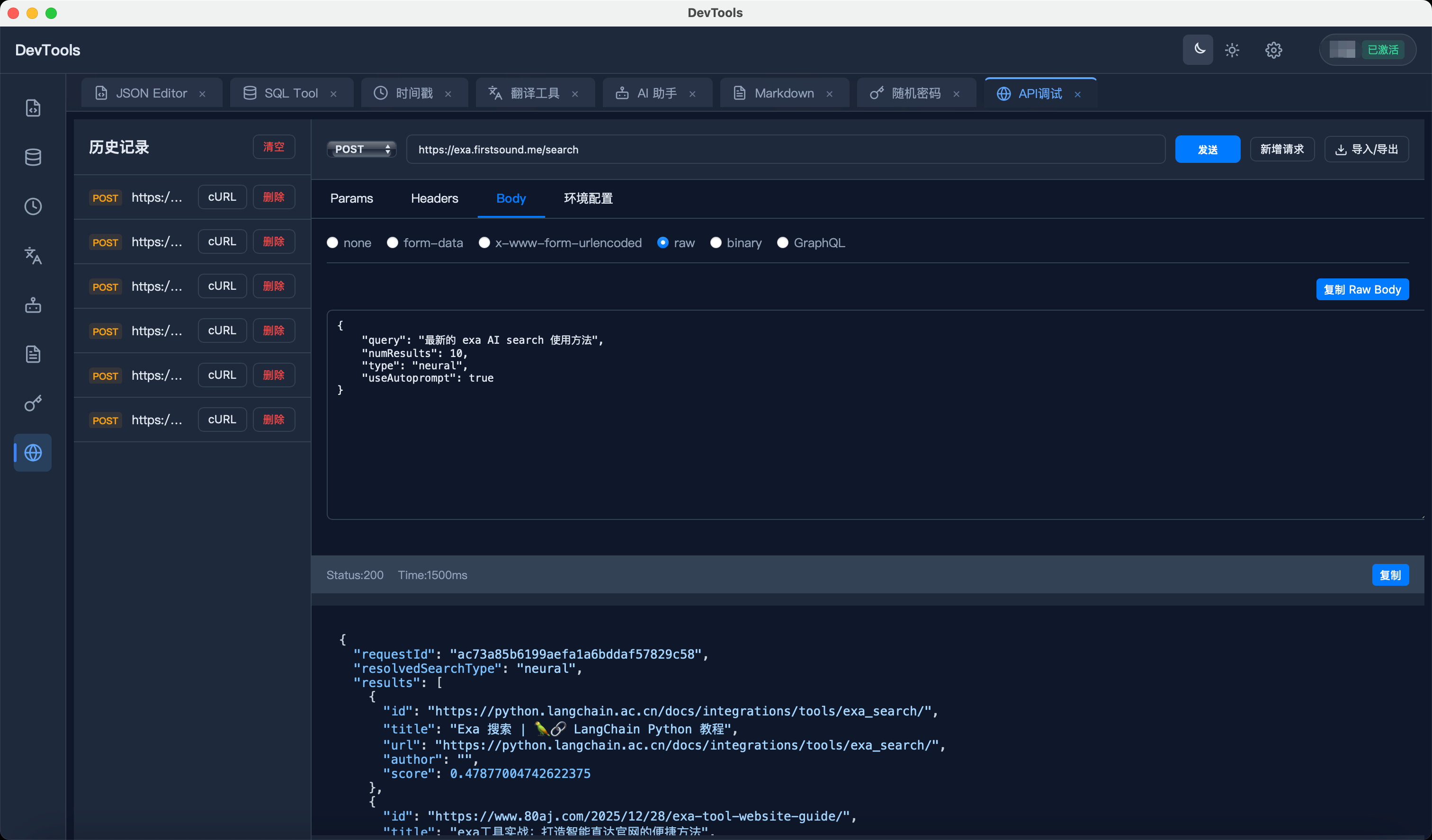Open settings gear icon in header
Viewport: 1432px width, 840px height.
click(1273, 50)
